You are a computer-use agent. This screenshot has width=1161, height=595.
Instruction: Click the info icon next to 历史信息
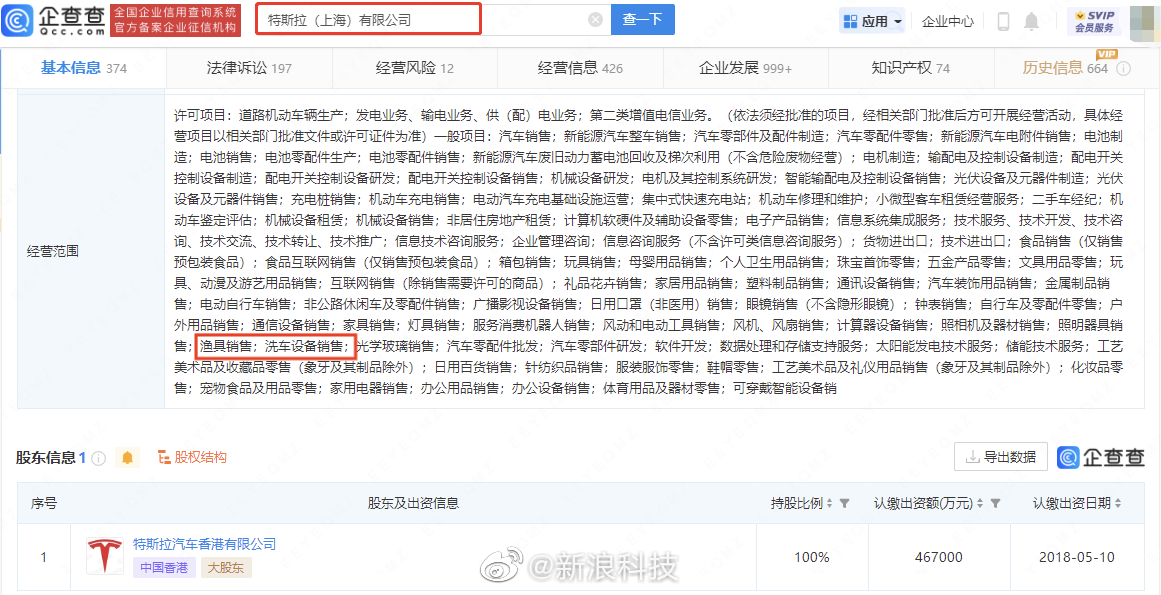(1122, 69)
